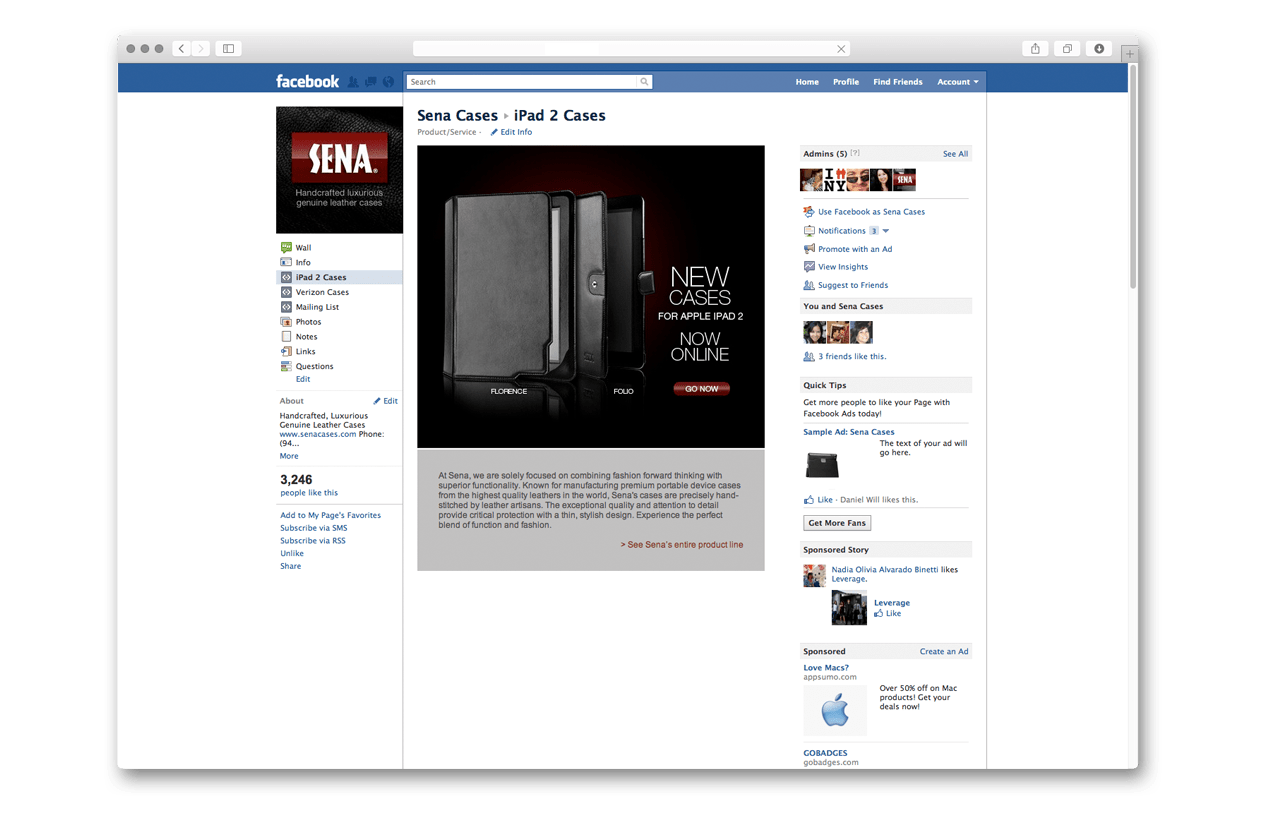
Task: Click the Safari share icon
Action: tap(1036, 48)
